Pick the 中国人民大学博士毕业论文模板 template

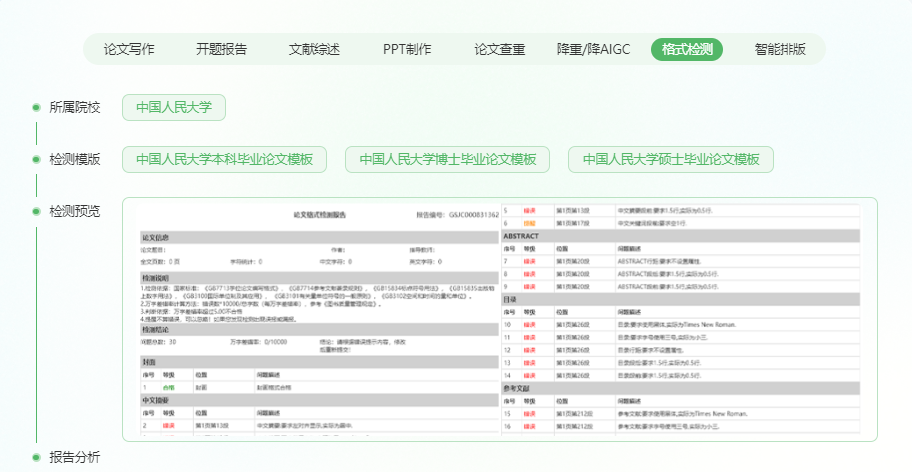(x=448, y=159)
